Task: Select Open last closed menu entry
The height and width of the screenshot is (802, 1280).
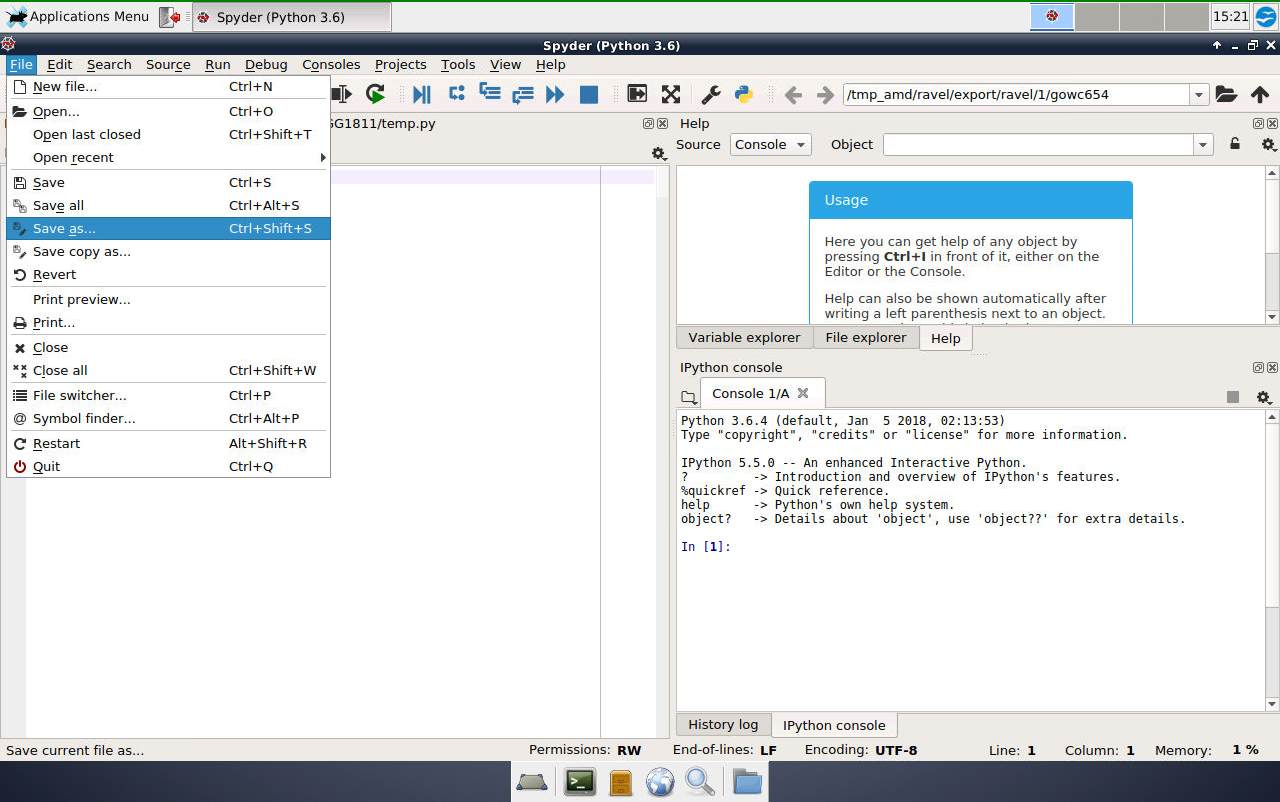Action: coord(168,134)
